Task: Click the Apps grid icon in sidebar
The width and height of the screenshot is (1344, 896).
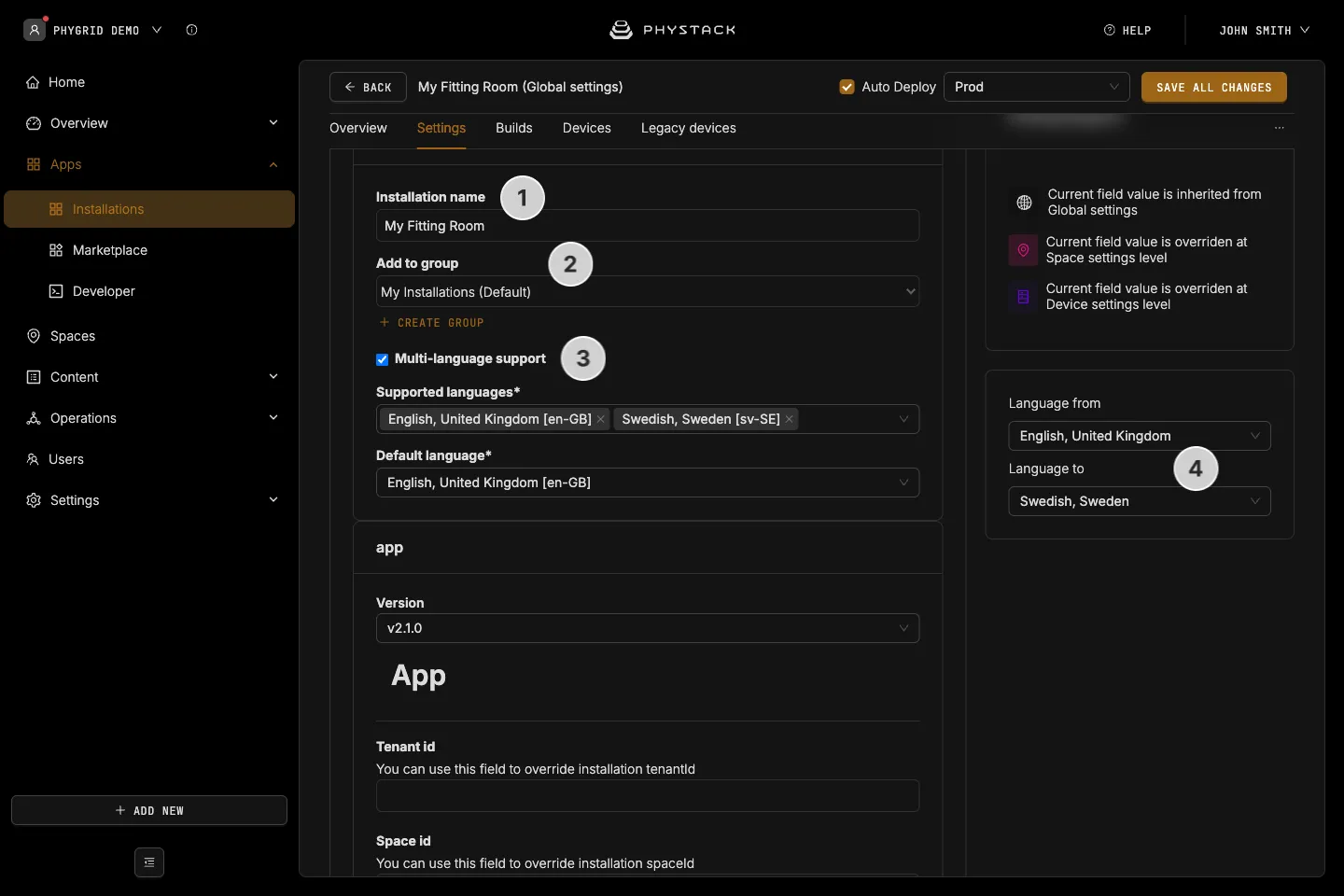Action: pos(34,164)
